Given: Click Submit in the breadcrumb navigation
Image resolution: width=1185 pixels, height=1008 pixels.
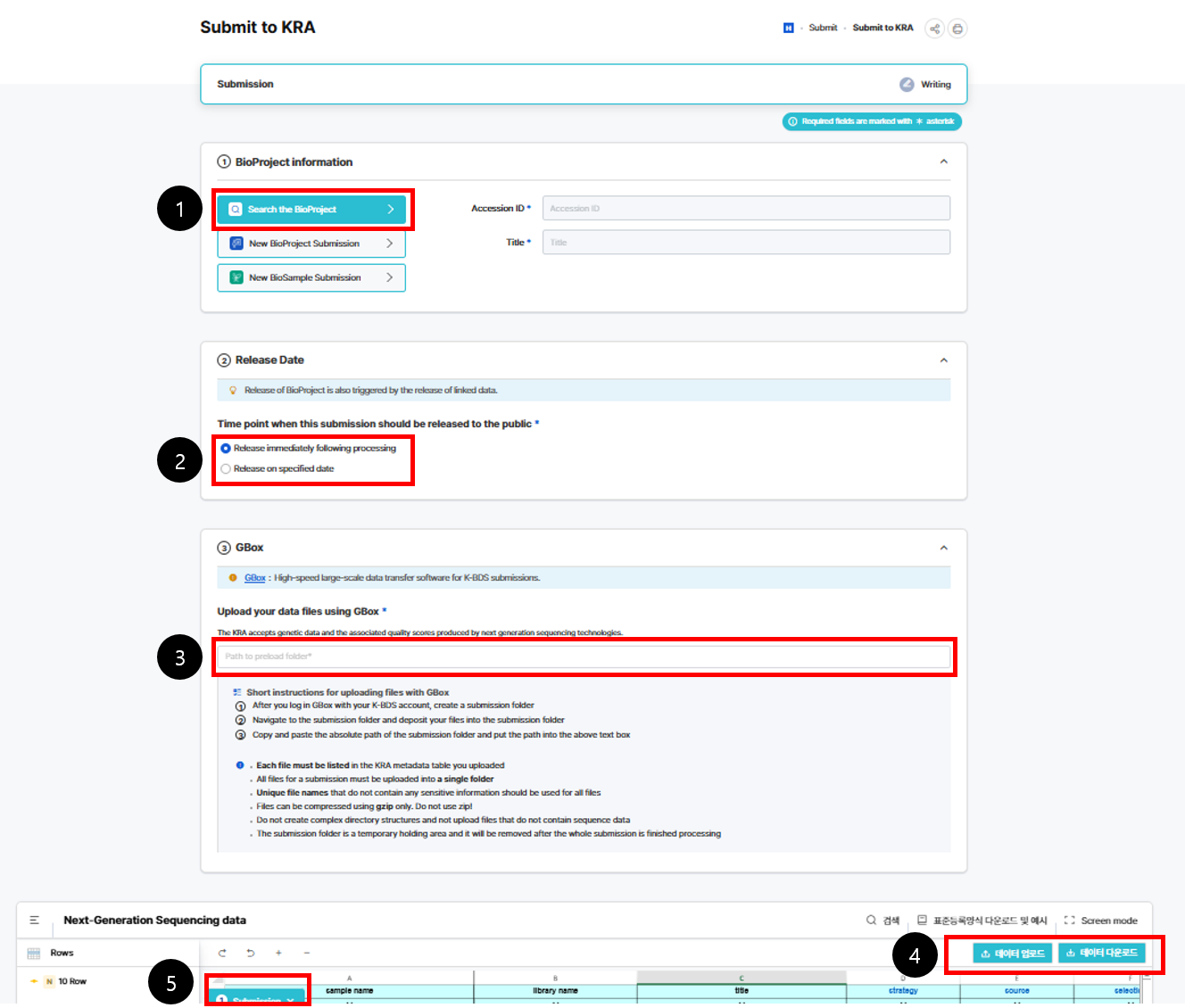Looking at the screenshot, I should (x=823, y=29).
